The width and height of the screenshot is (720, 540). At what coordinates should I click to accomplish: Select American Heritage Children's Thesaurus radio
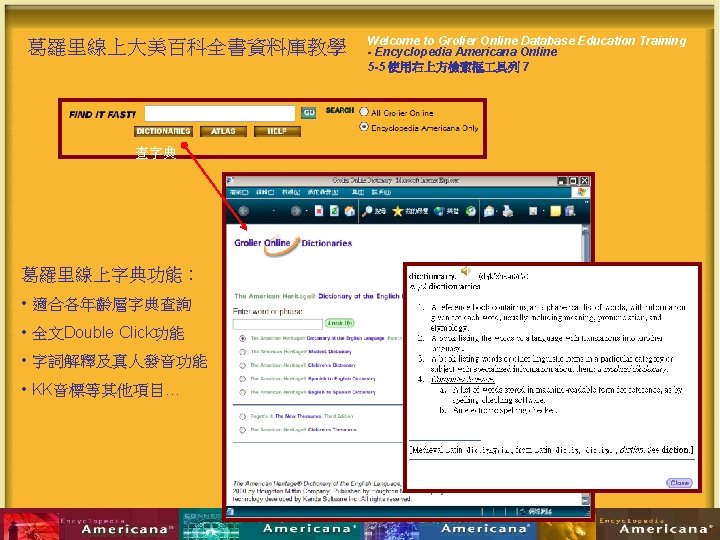(242, 430)
